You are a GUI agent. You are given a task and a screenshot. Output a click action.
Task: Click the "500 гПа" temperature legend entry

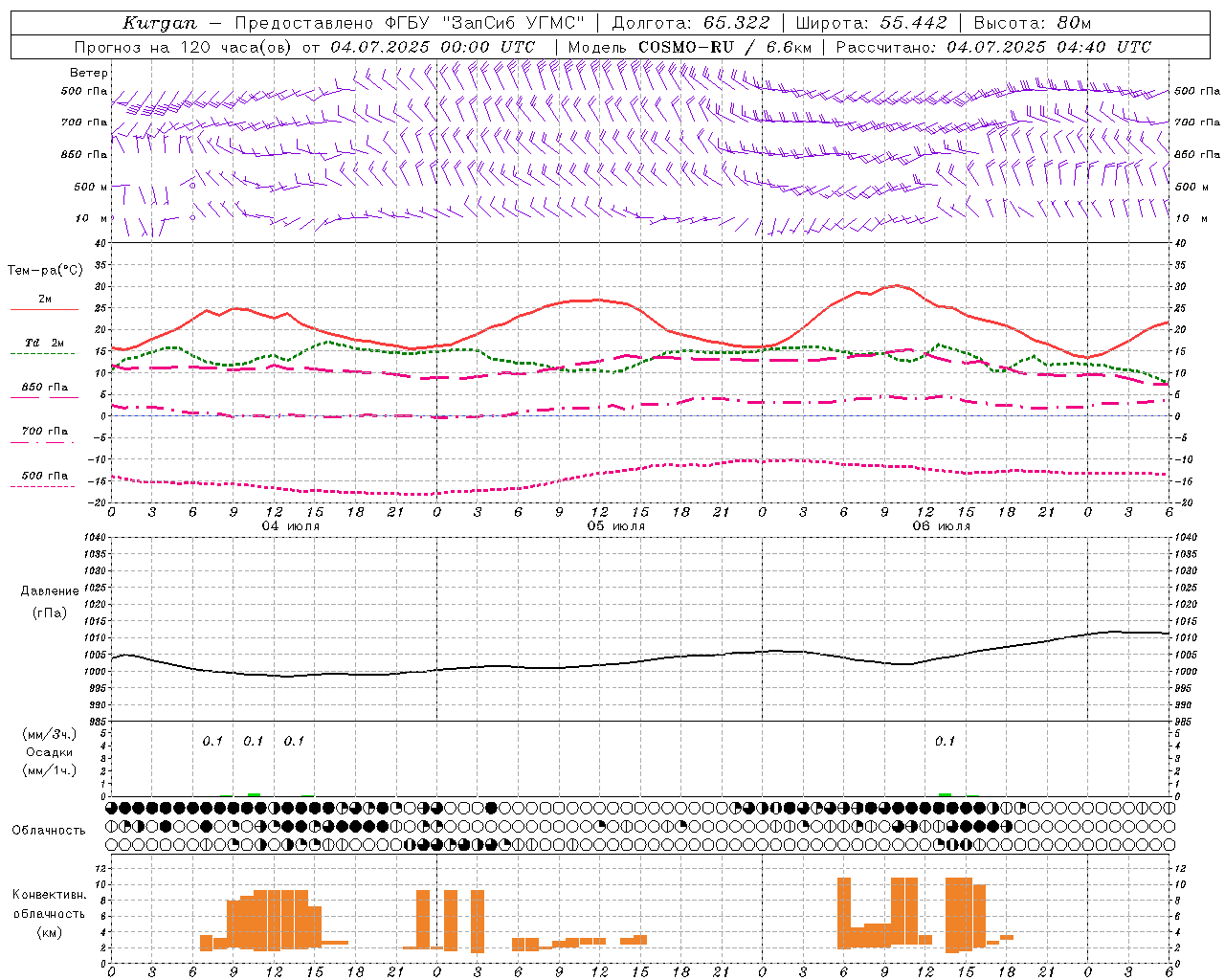[x=44, y=476]
